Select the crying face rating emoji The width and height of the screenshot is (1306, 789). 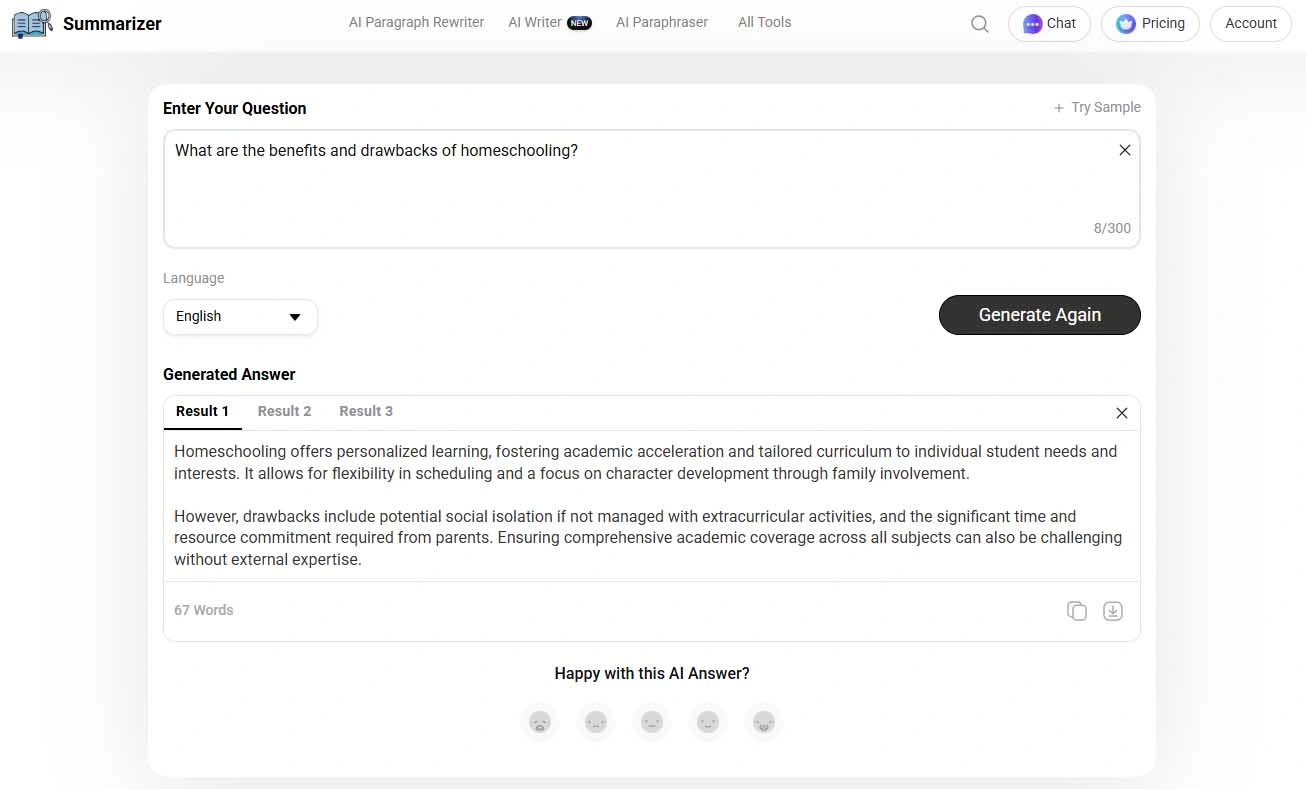(540, 721)
